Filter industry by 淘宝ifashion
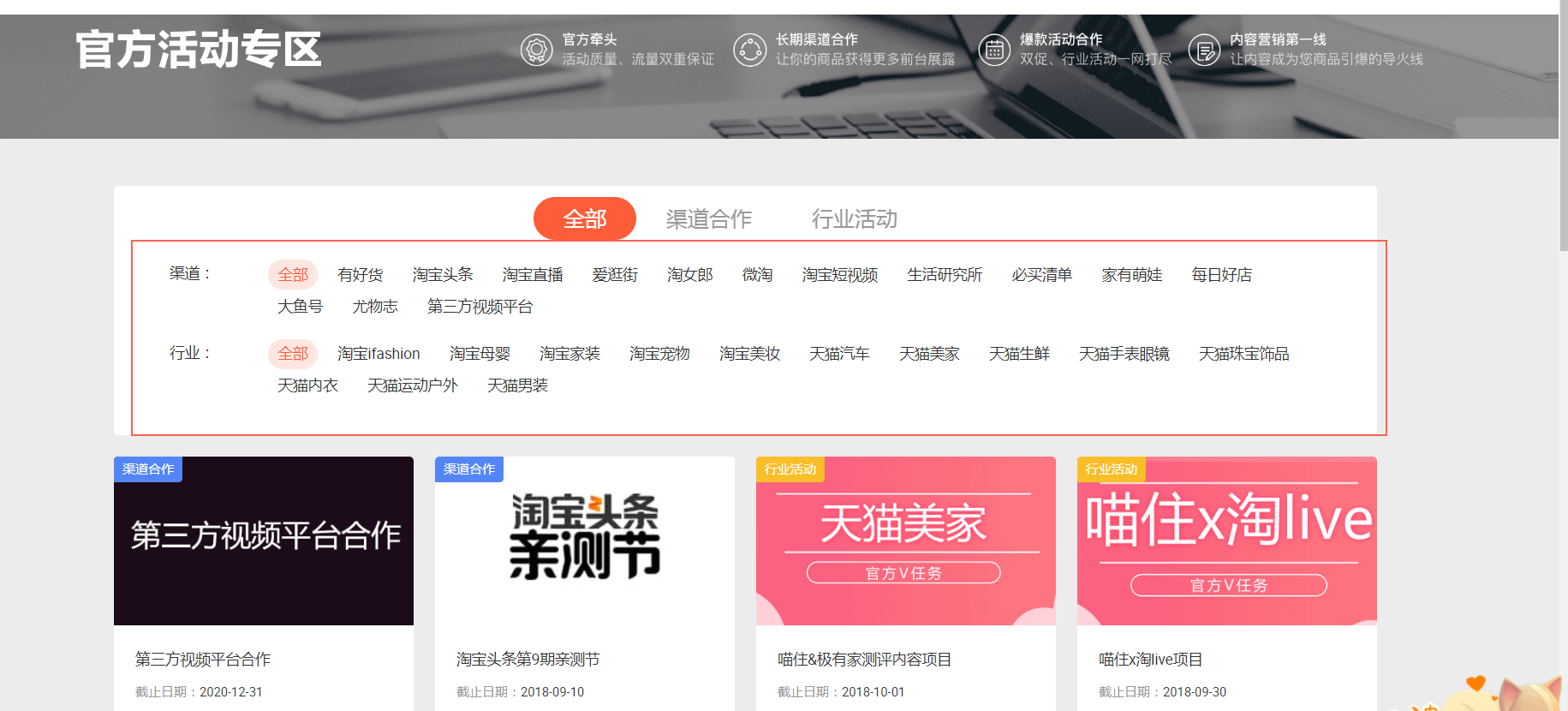The height and width of the screenshot is (711, 1568). coord(379,354)
